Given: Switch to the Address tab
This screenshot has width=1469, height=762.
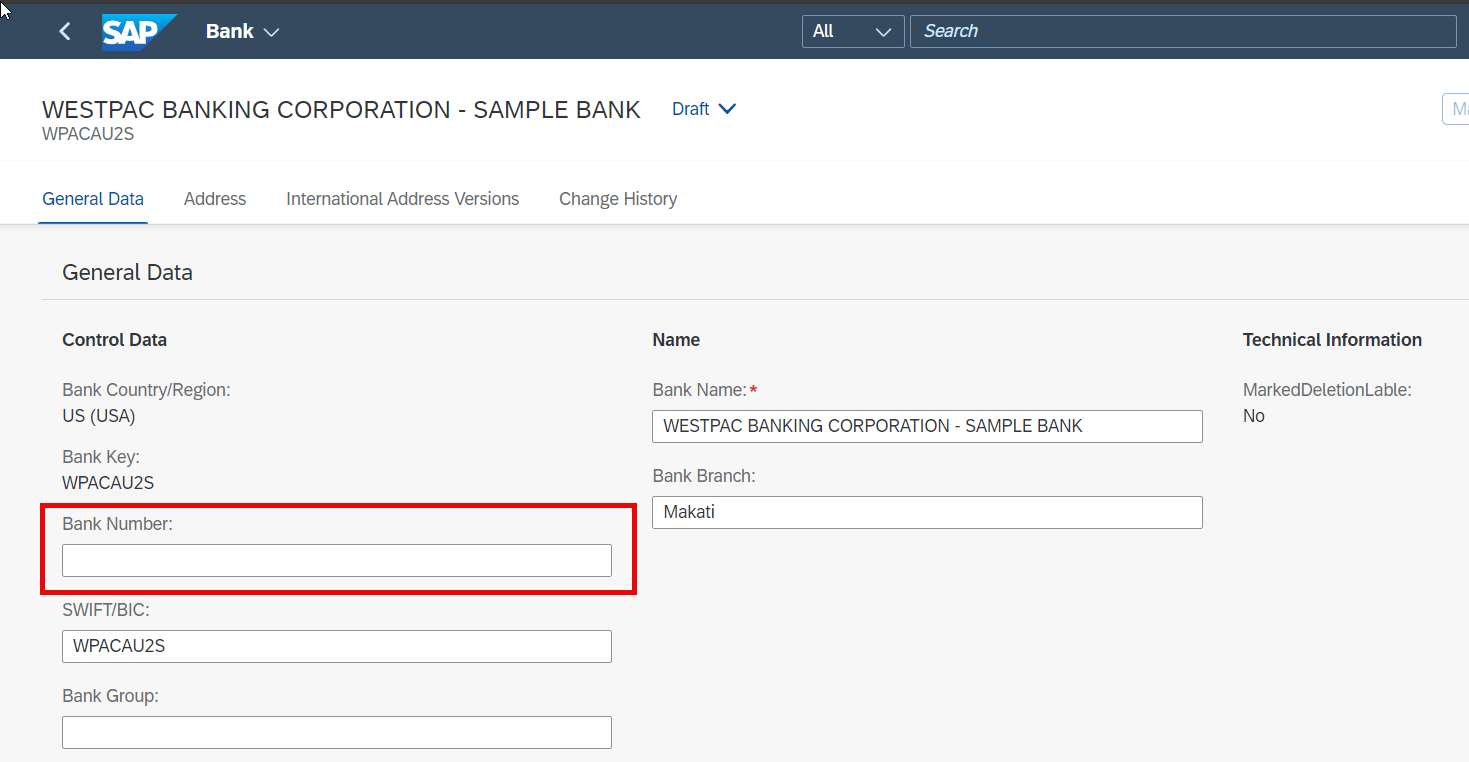Looking at the screenshot, I should point(215,199).
